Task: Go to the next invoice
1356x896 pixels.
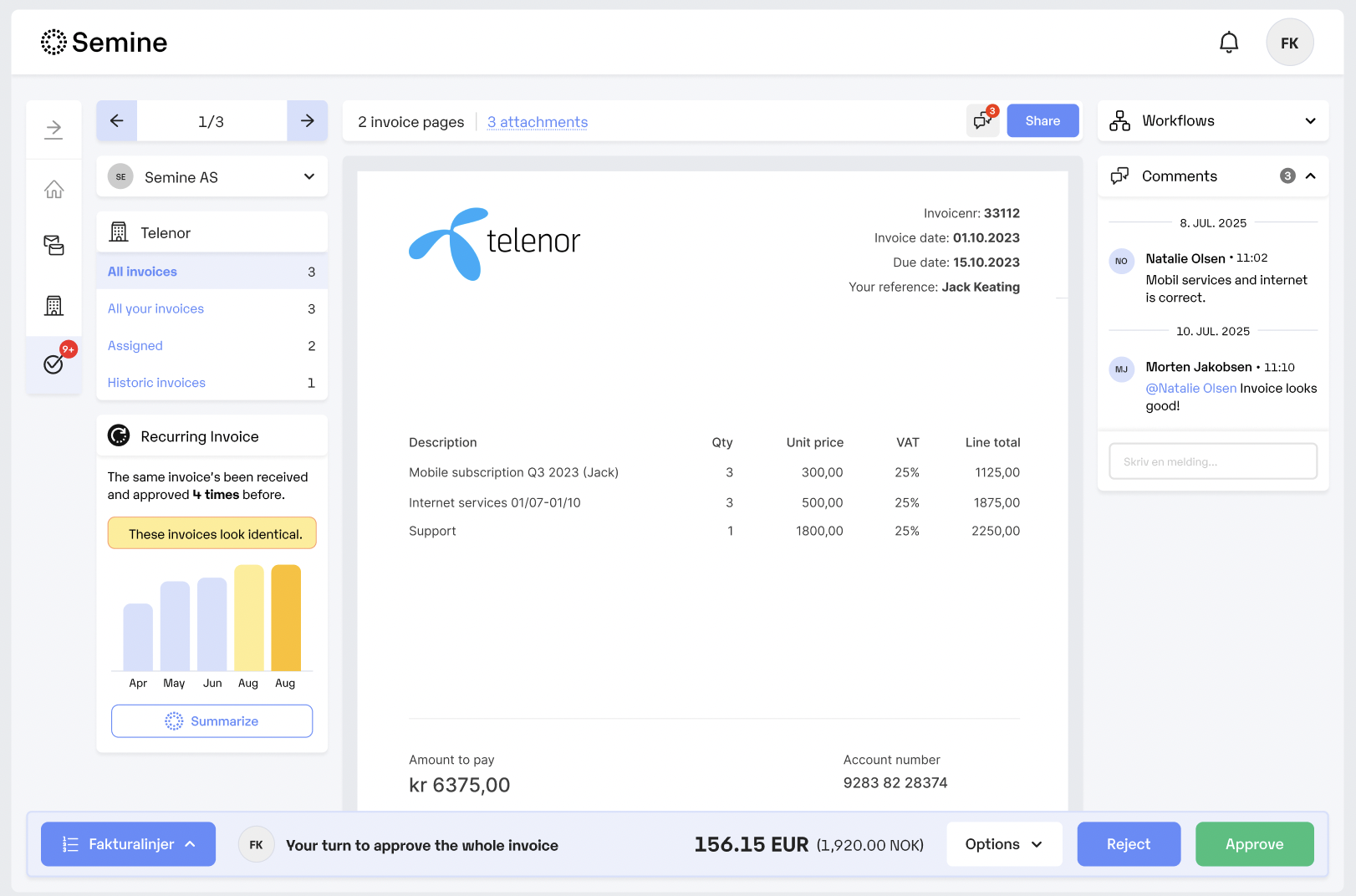Action: 307,121
